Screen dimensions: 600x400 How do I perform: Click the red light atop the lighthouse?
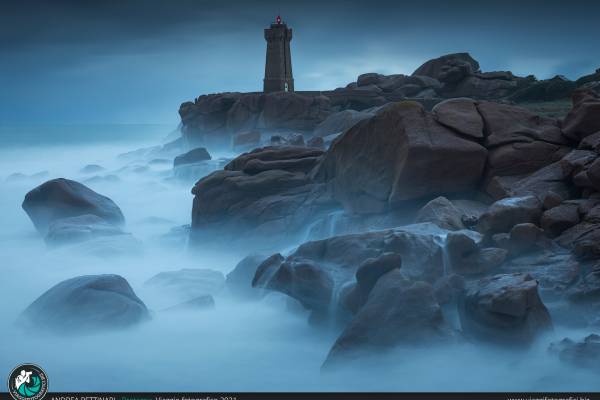click(x=278, y=19)
